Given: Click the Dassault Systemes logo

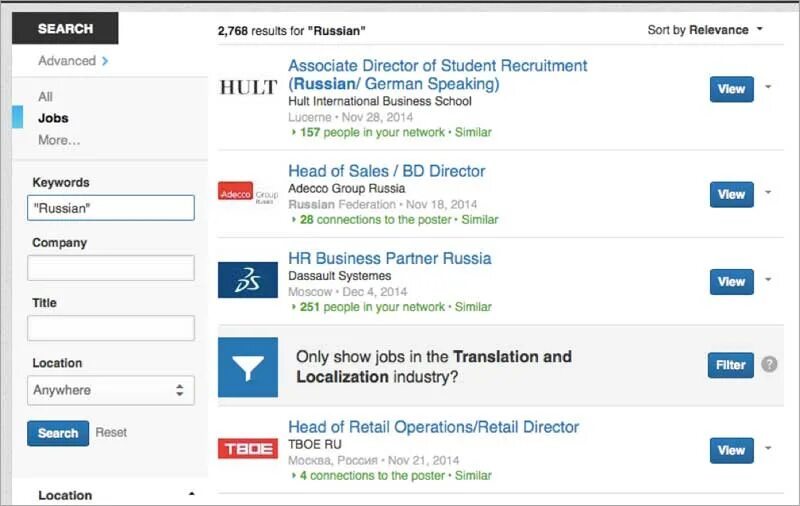Looking at the screenshot, I should pyautogui.click(x=248, y=280).
